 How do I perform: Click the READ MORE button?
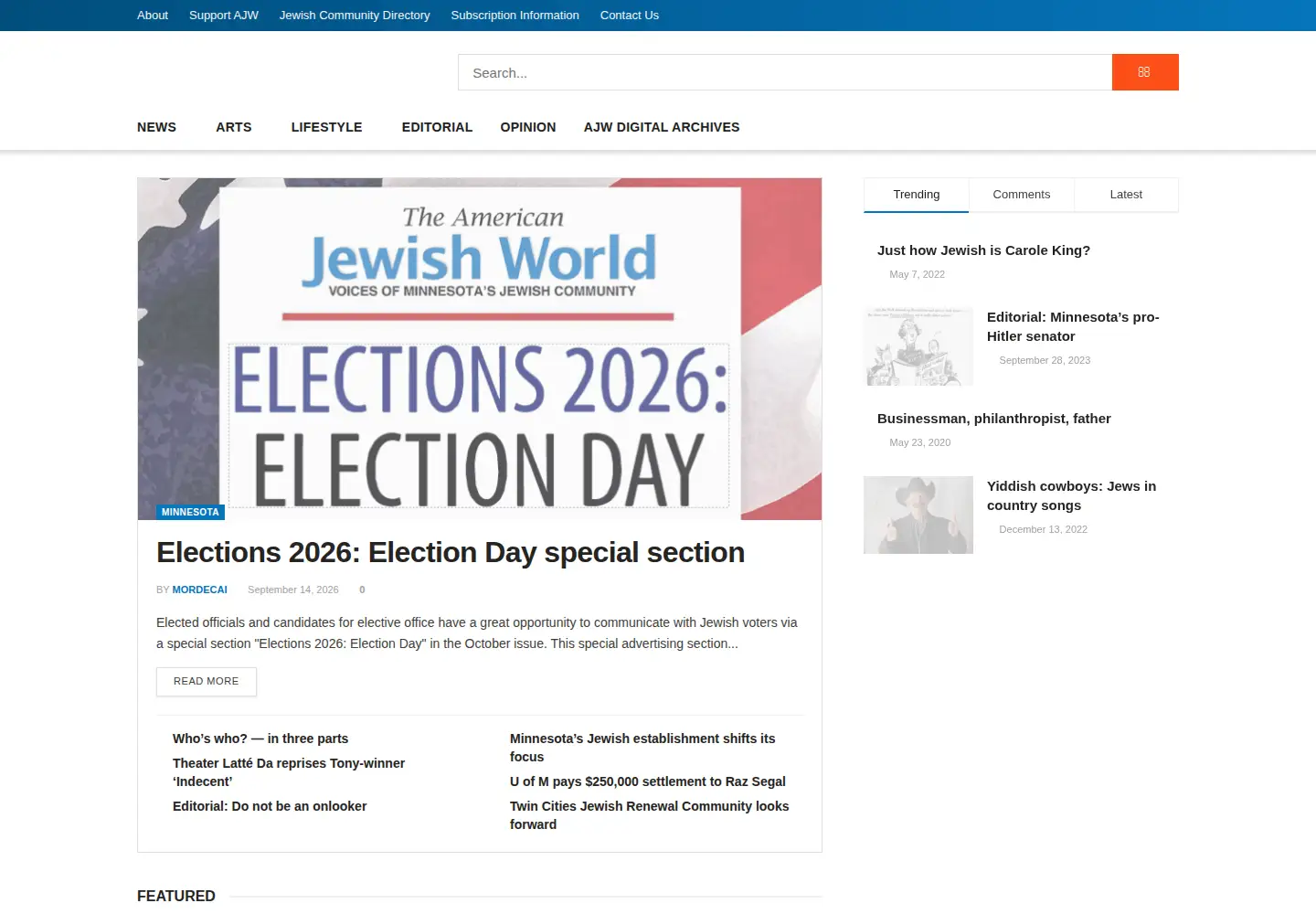pos(207,682)
